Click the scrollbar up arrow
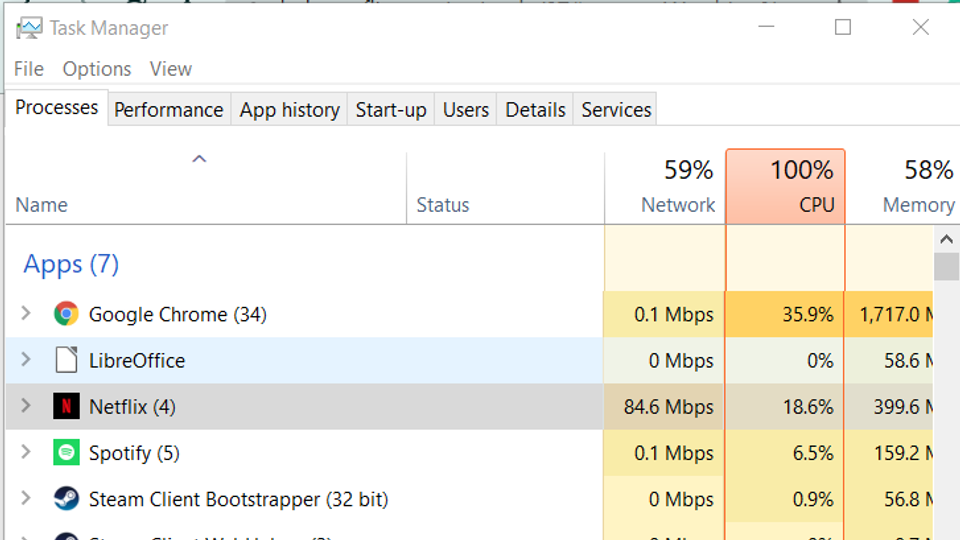This screenshot has height=540, width=960. (x=947, y=239)
